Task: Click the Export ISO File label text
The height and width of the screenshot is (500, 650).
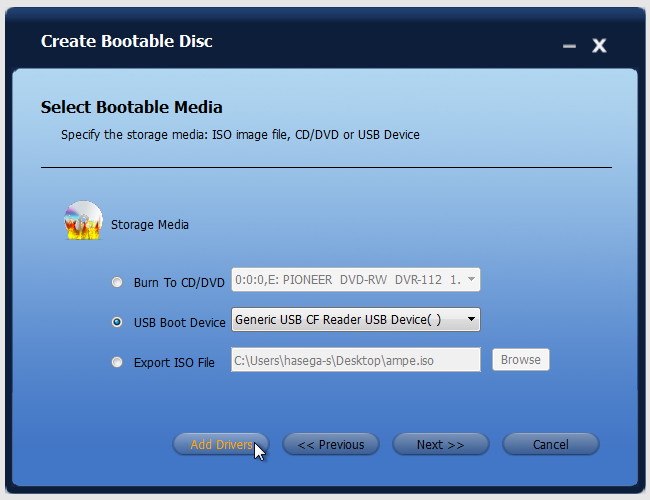Action: click(174, 363)
